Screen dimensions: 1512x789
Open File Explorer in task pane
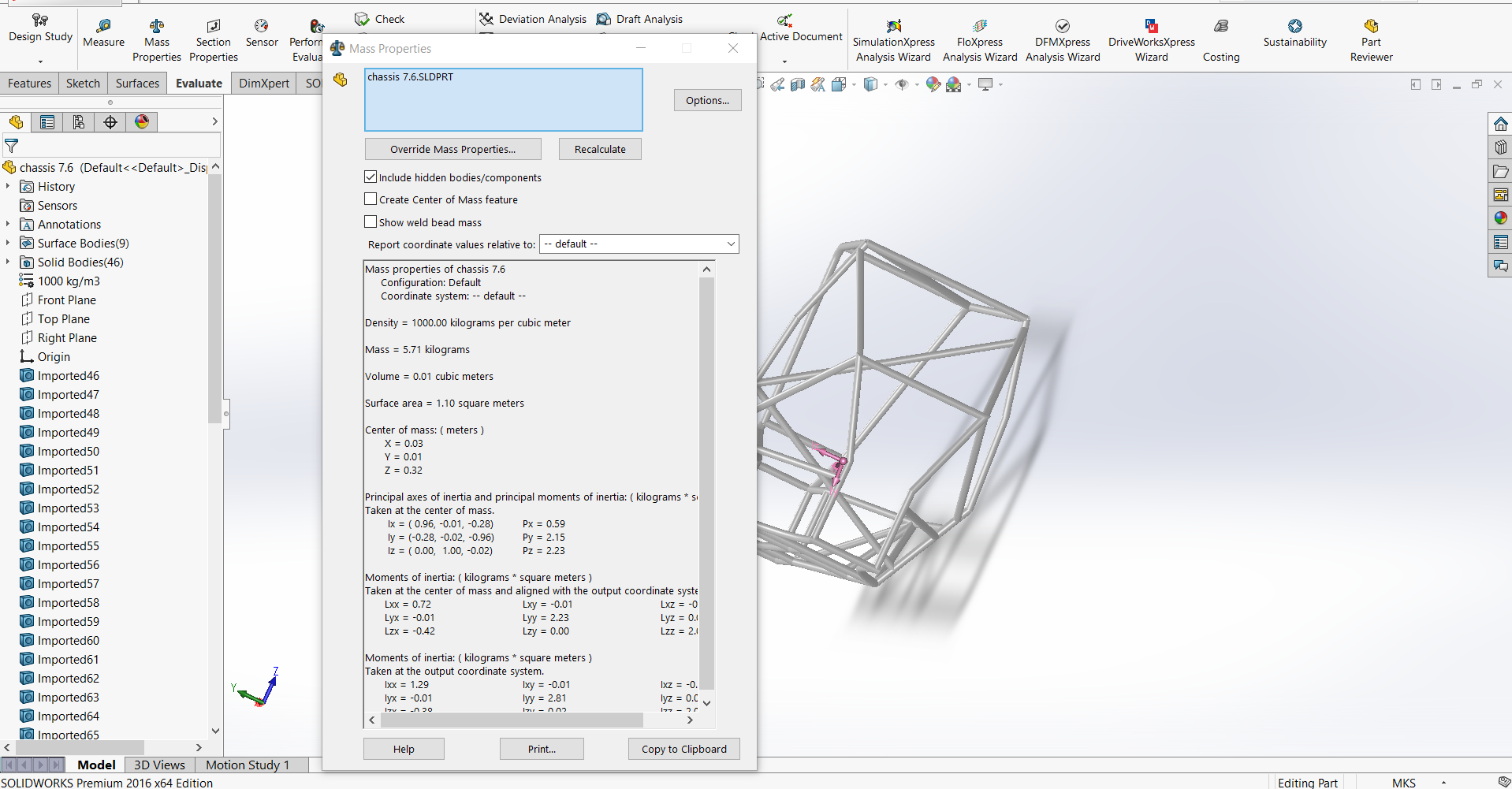(1500, 171)
